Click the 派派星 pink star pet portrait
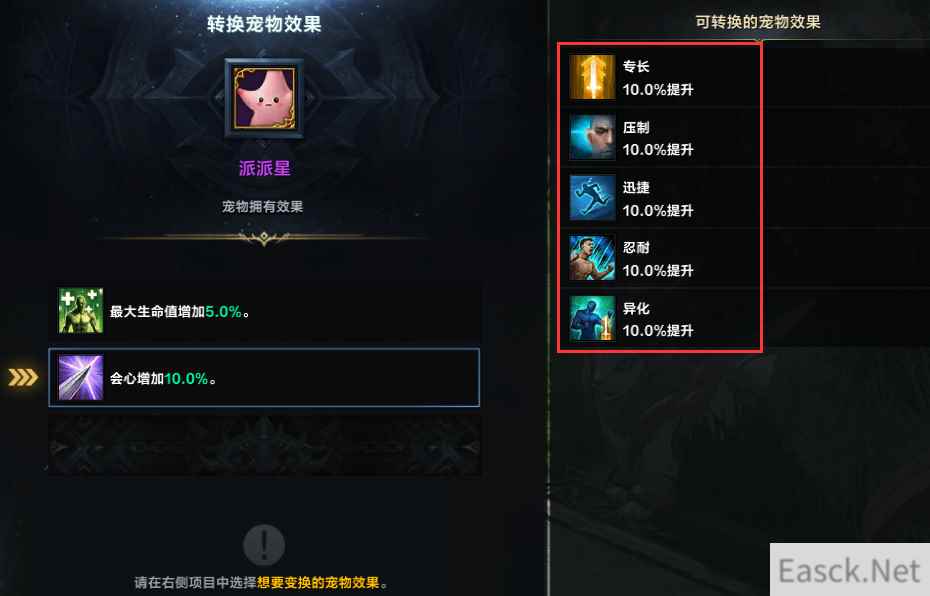The image size is (930, 596). [x=265, y=98]
